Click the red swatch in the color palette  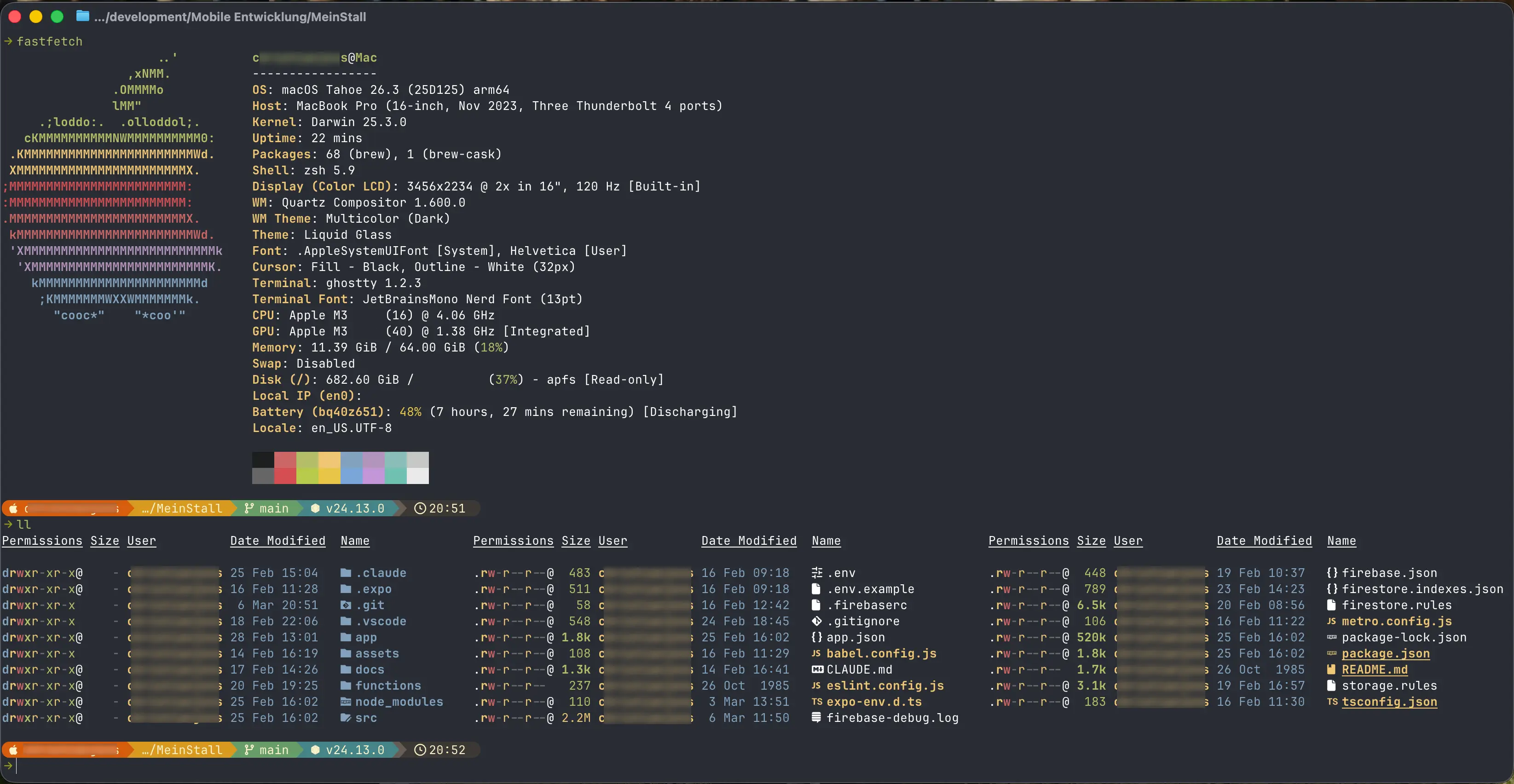[x=285, y=468]
